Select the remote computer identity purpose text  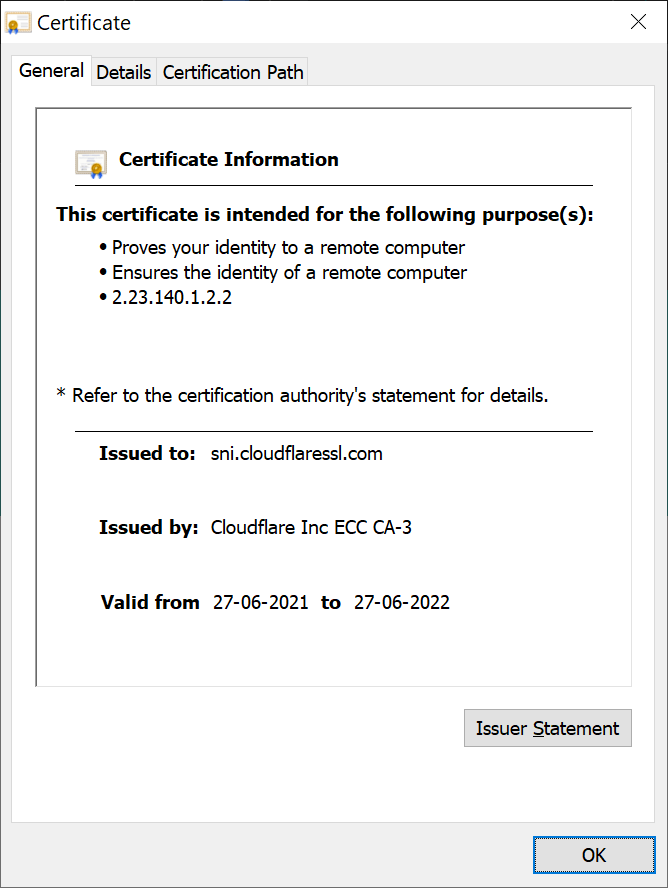pos(287,272)
